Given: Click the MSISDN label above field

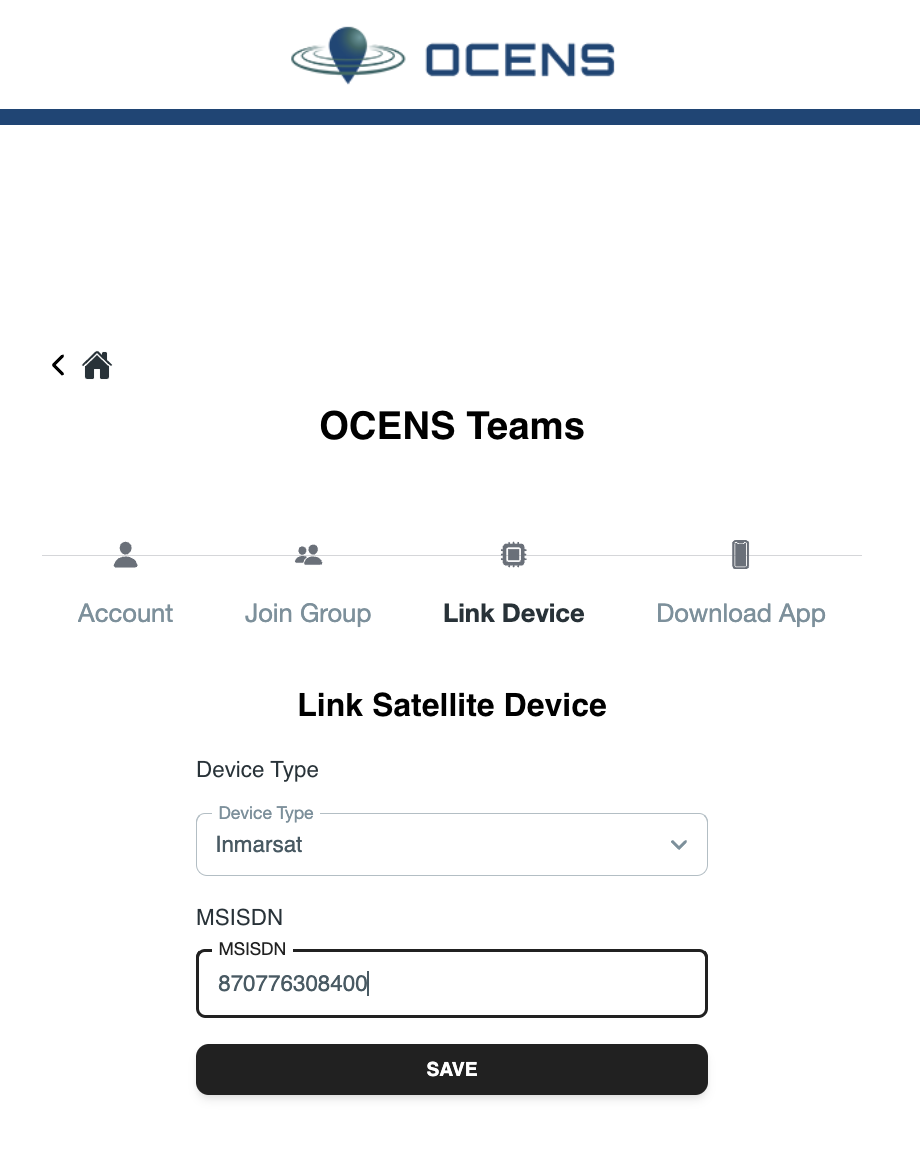Looking at the screenshot, I should pos(239,917).
